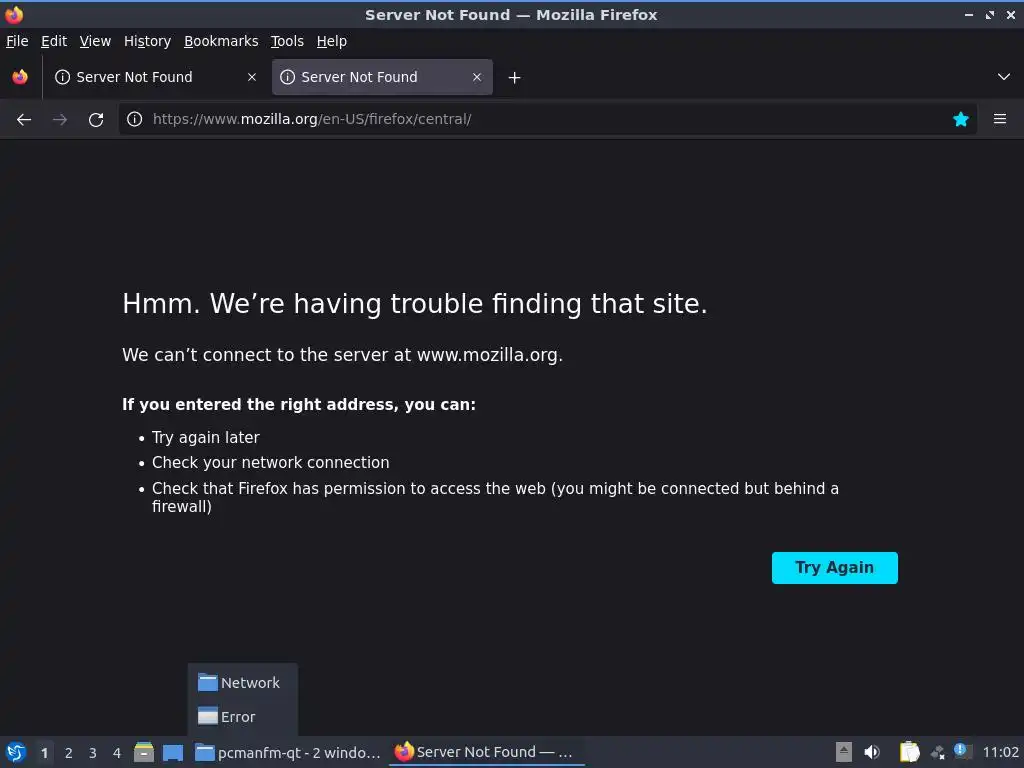This screenshot has width=1024, height=768.
Task: Go back one page
Action: 24,120
